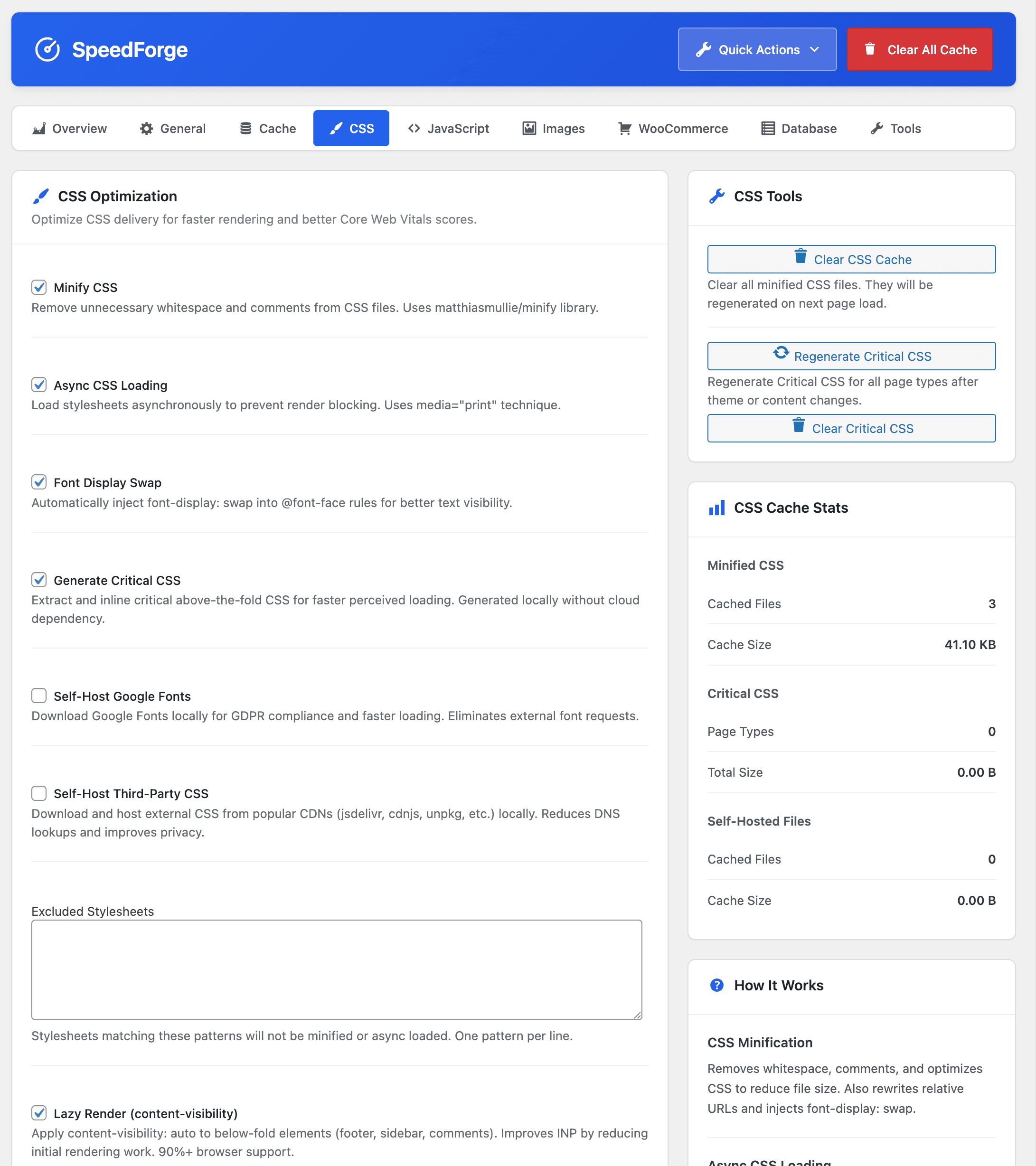Click the wrench icon in Quick Actions
1036x1166 pixels.
pyautogui.click(x=704, y=50)
